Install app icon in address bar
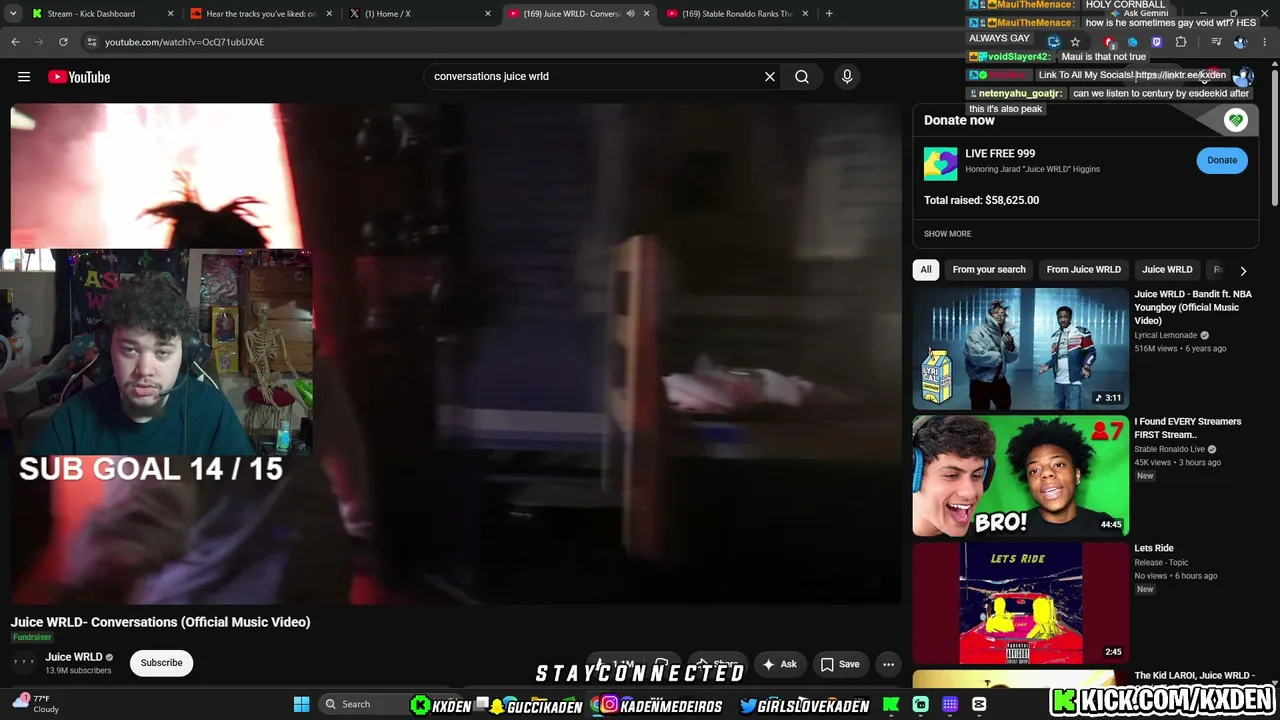Screen dimensions: 1280x720 (x=1053, y=42)
